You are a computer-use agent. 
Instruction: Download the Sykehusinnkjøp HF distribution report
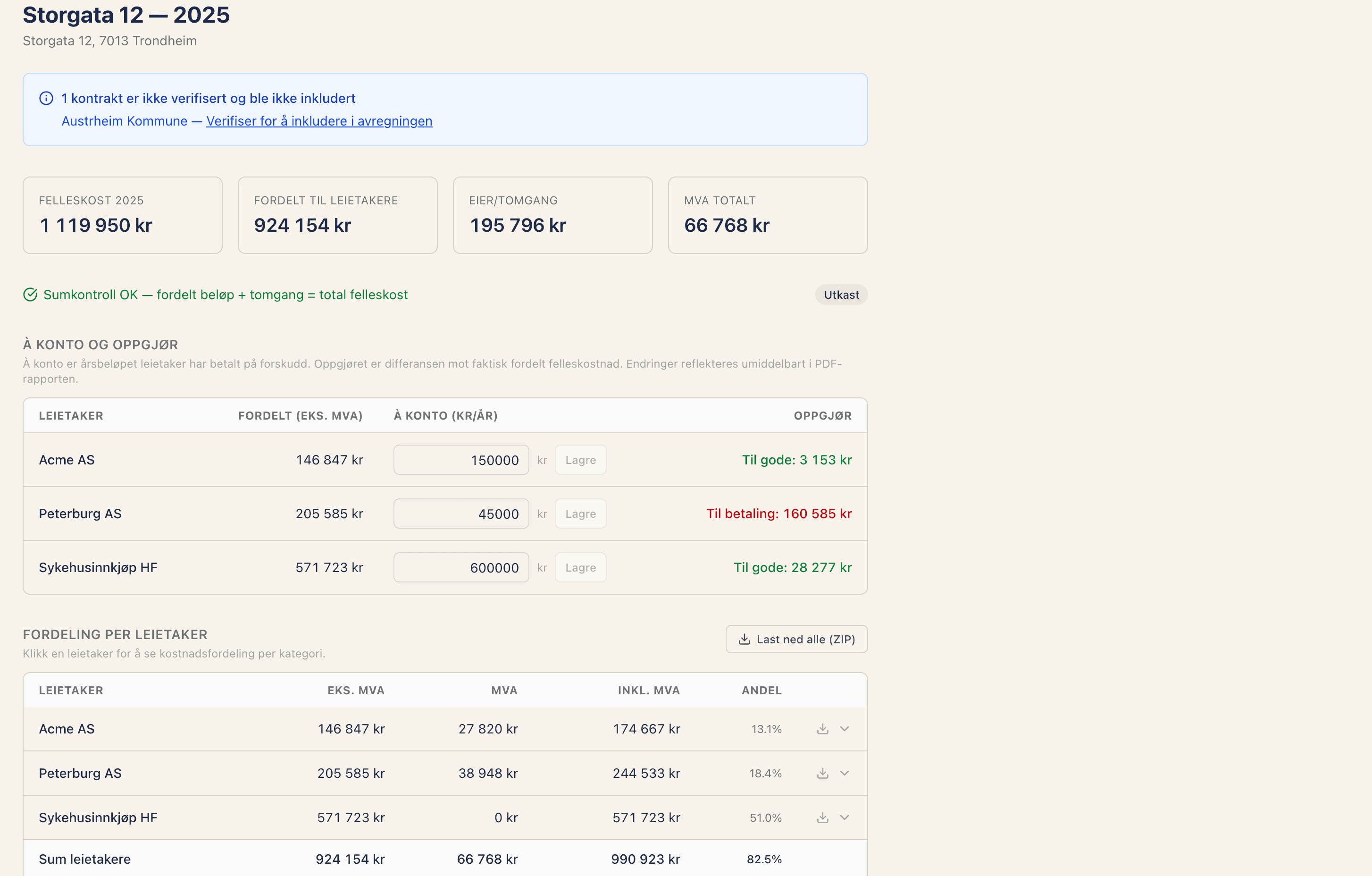[x=822, y=818]
